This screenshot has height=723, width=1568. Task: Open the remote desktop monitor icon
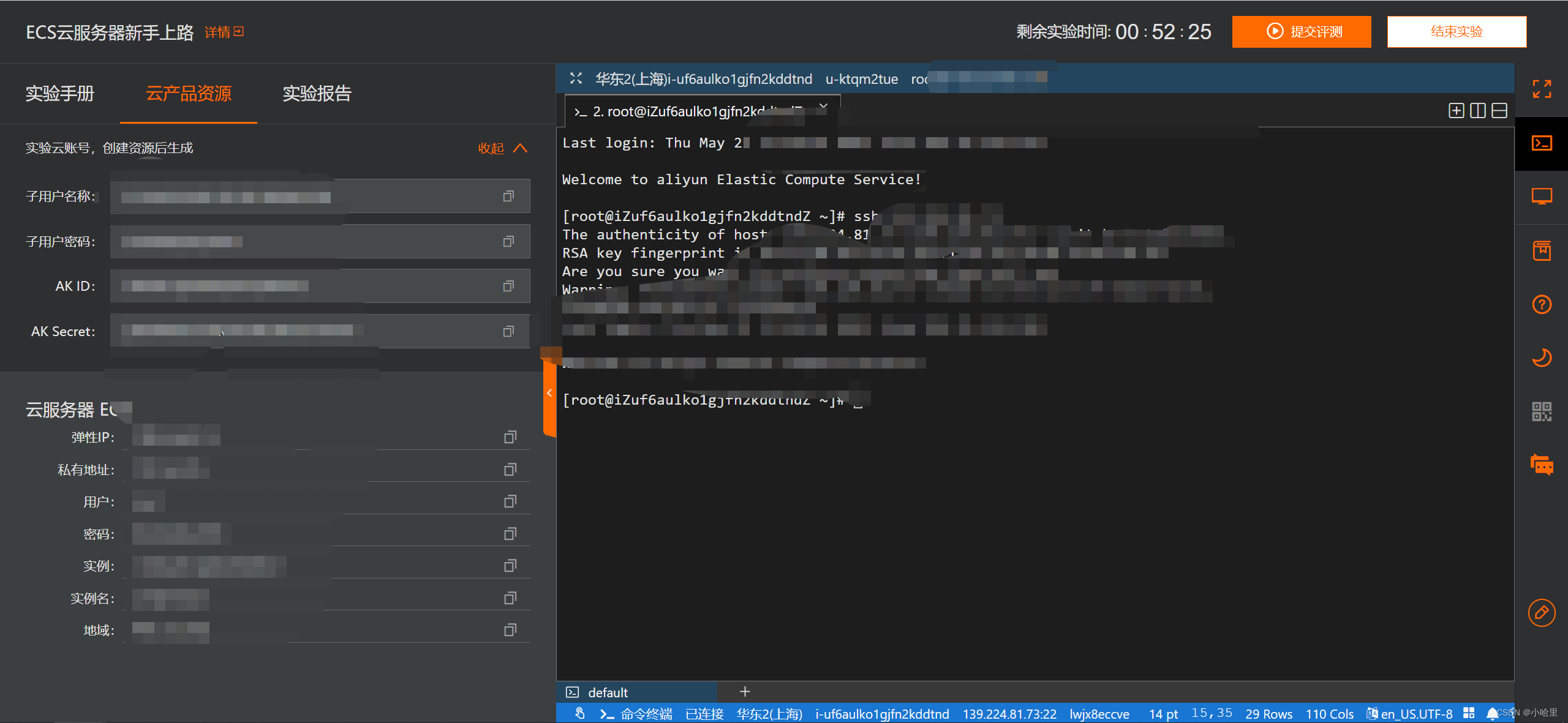pyautogui.click(x=1542, y=197)
